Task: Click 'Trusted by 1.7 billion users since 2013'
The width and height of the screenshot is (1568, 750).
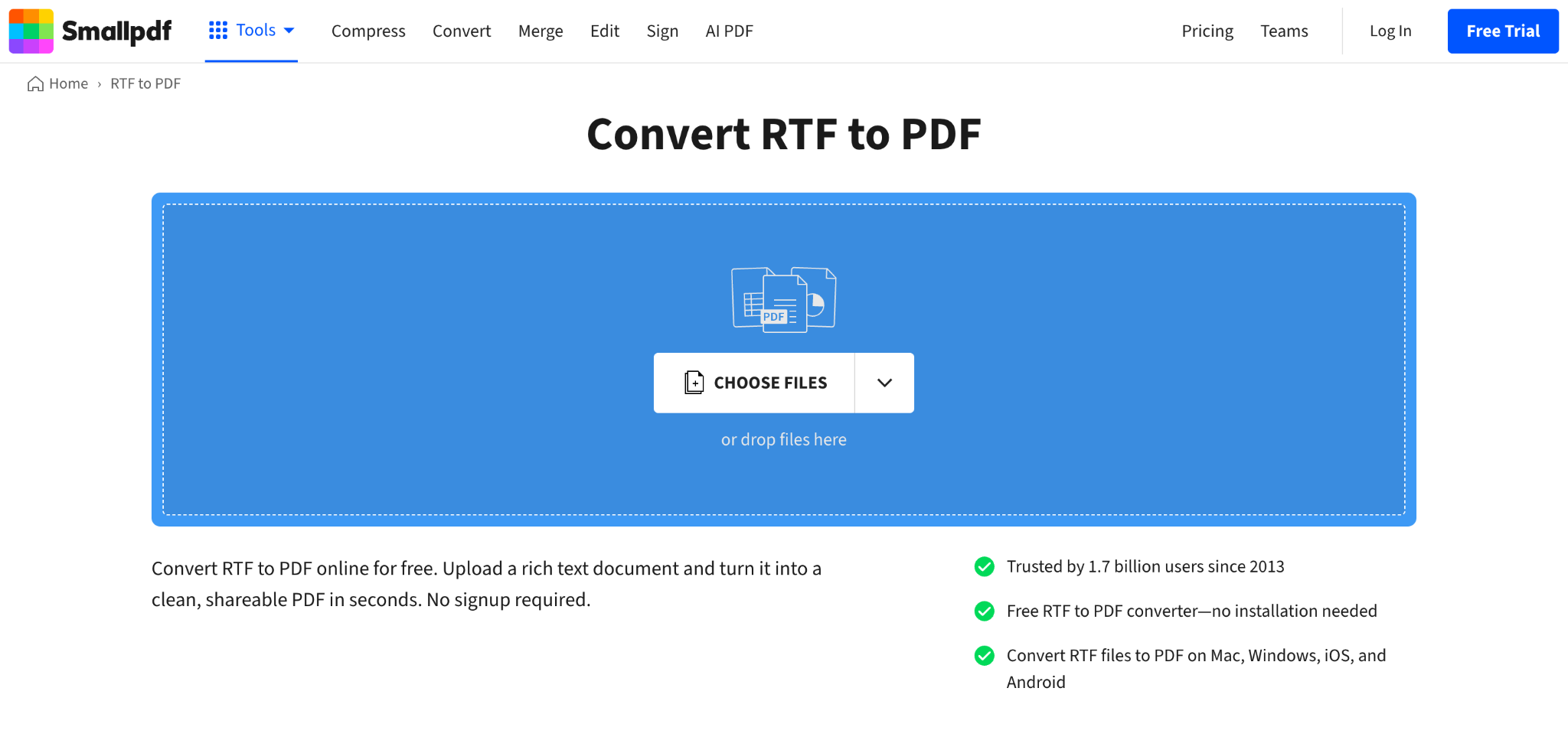Action: point(1145,566)
